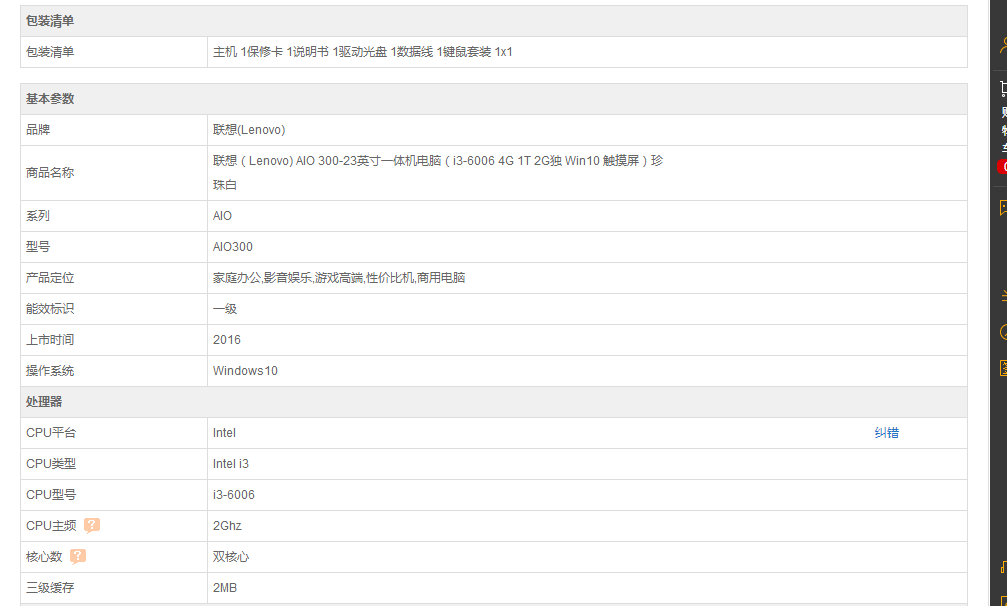Select release year value 2016
Image resolution: width=1007 pixels, height=606 pixels.
227,340
